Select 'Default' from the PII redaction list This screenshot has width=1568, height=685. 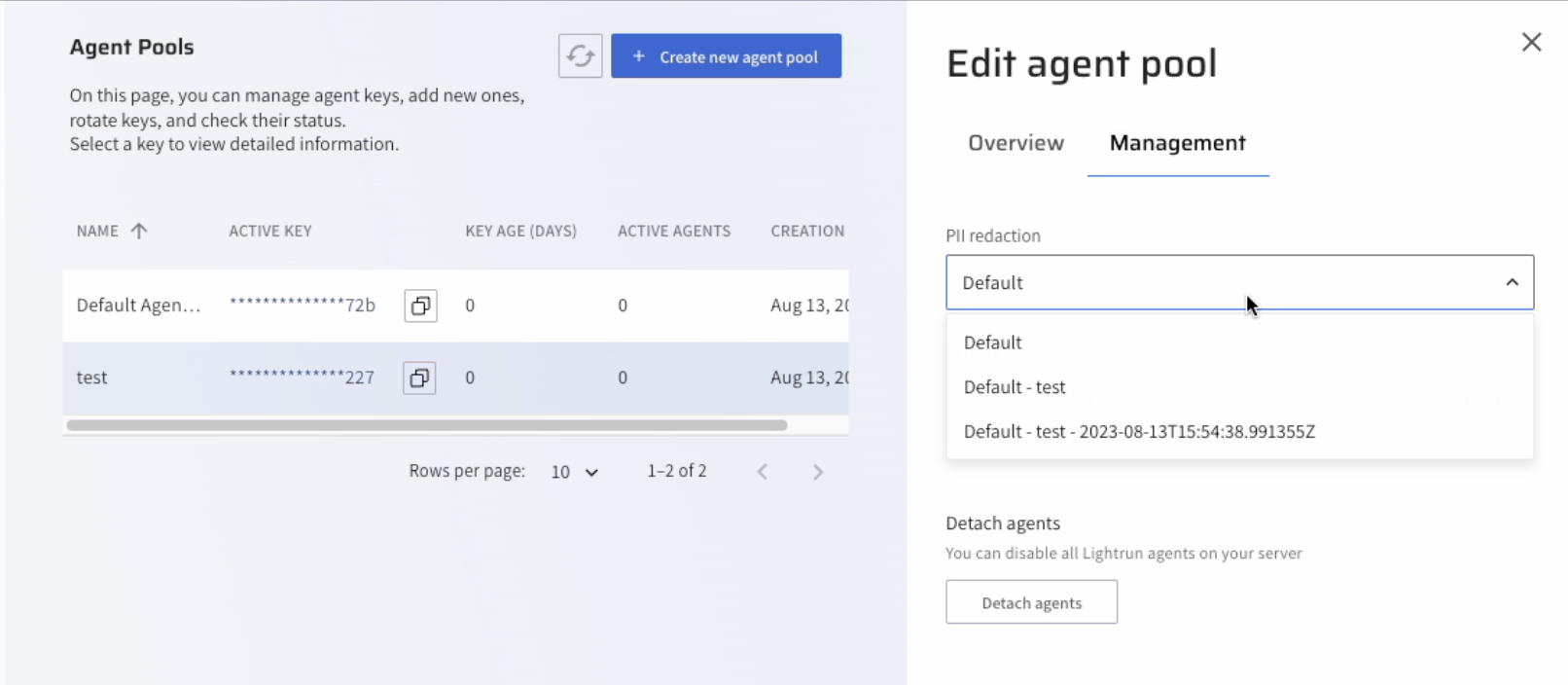click(993, 342)
